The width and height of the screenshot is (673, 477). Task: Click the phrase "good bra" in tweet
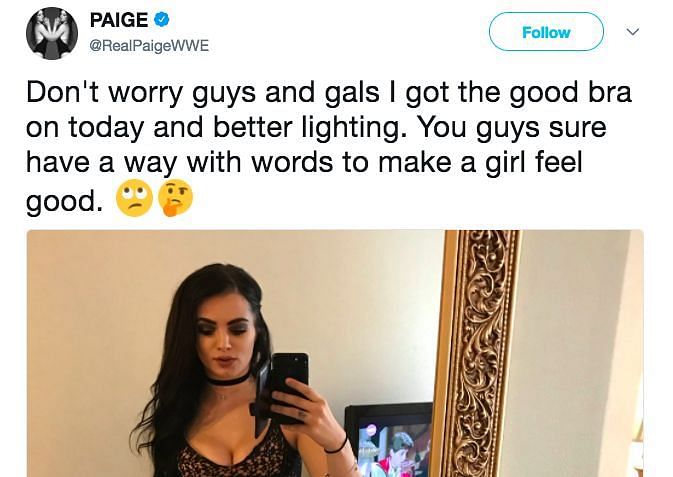[x=571, y=93]
